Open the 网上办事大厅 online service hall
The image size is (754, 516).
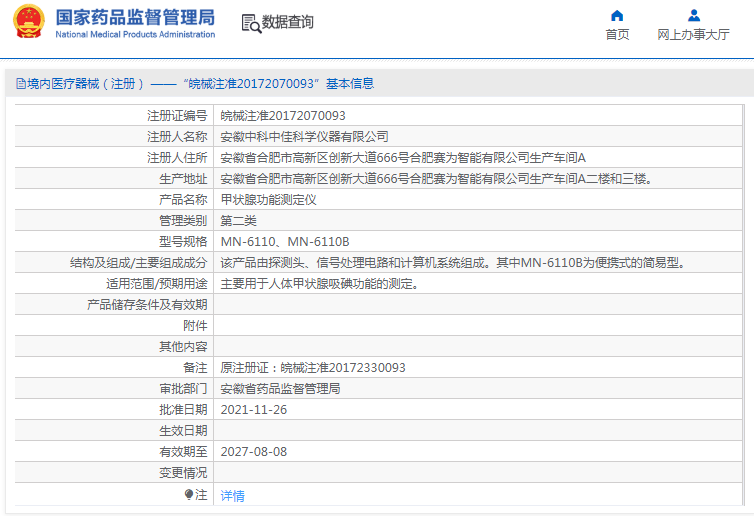693,34
